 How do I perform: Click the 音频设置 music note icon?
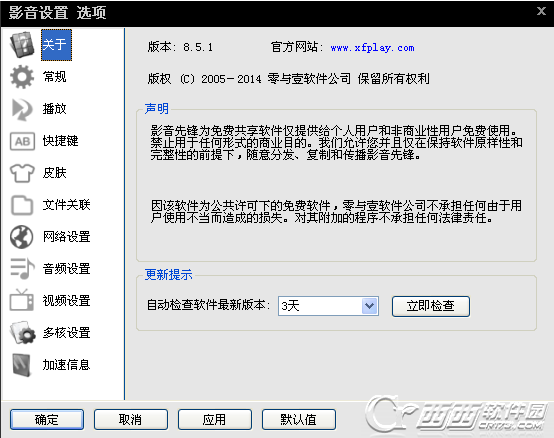pyautogui.click(x=22, y=269)
